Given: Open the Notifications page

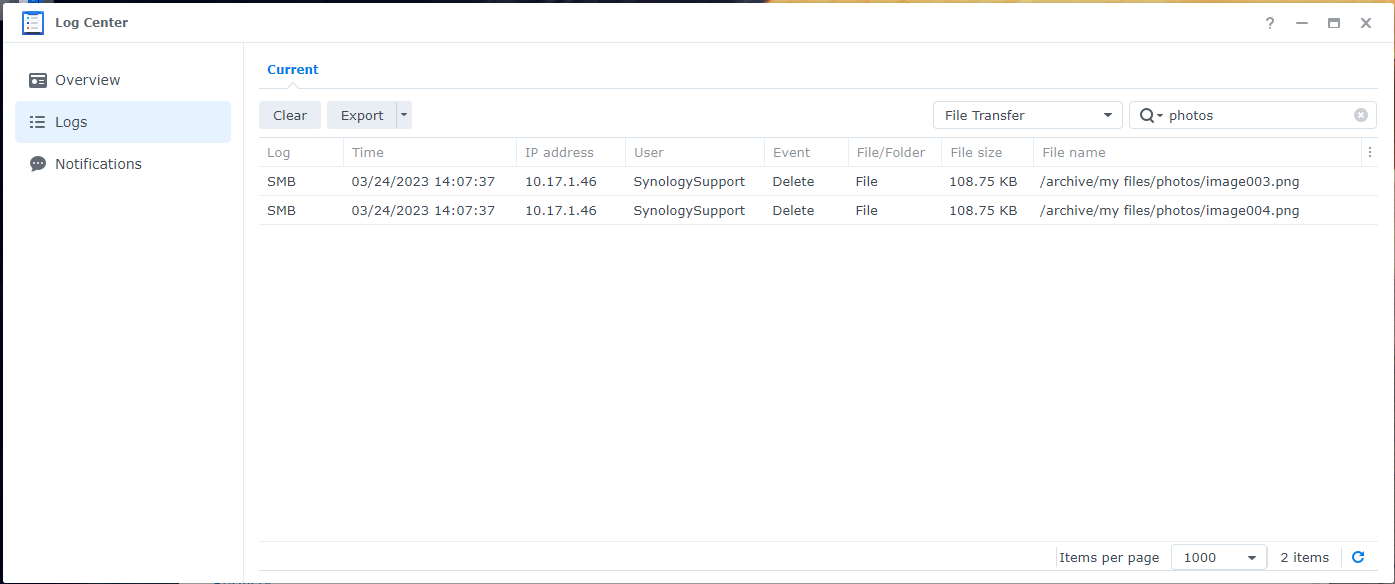Looking at the screenshot, I should click(x=98, y=164).
